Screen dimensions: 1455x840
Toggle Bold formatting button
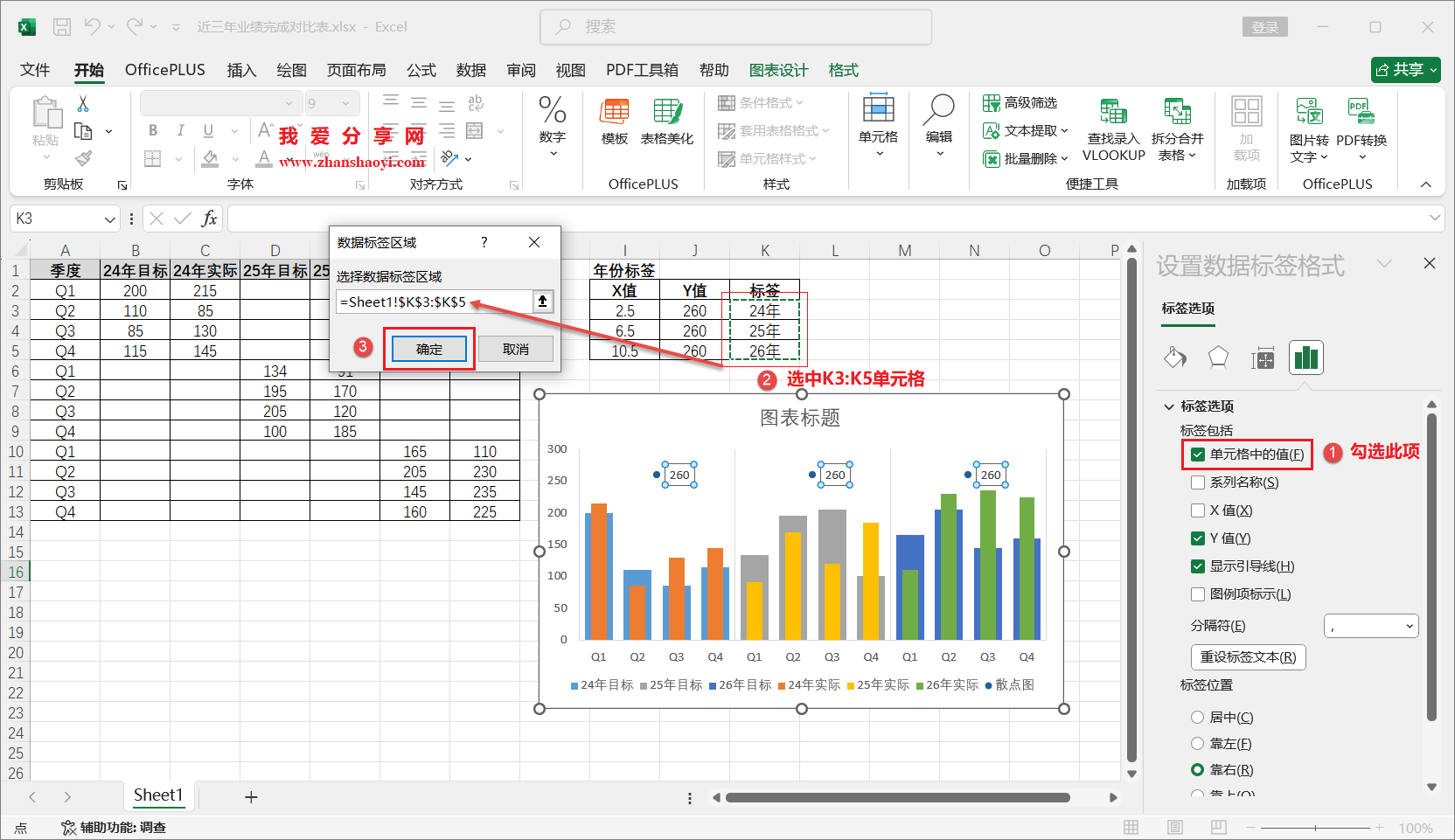click(x=153, y=130)
